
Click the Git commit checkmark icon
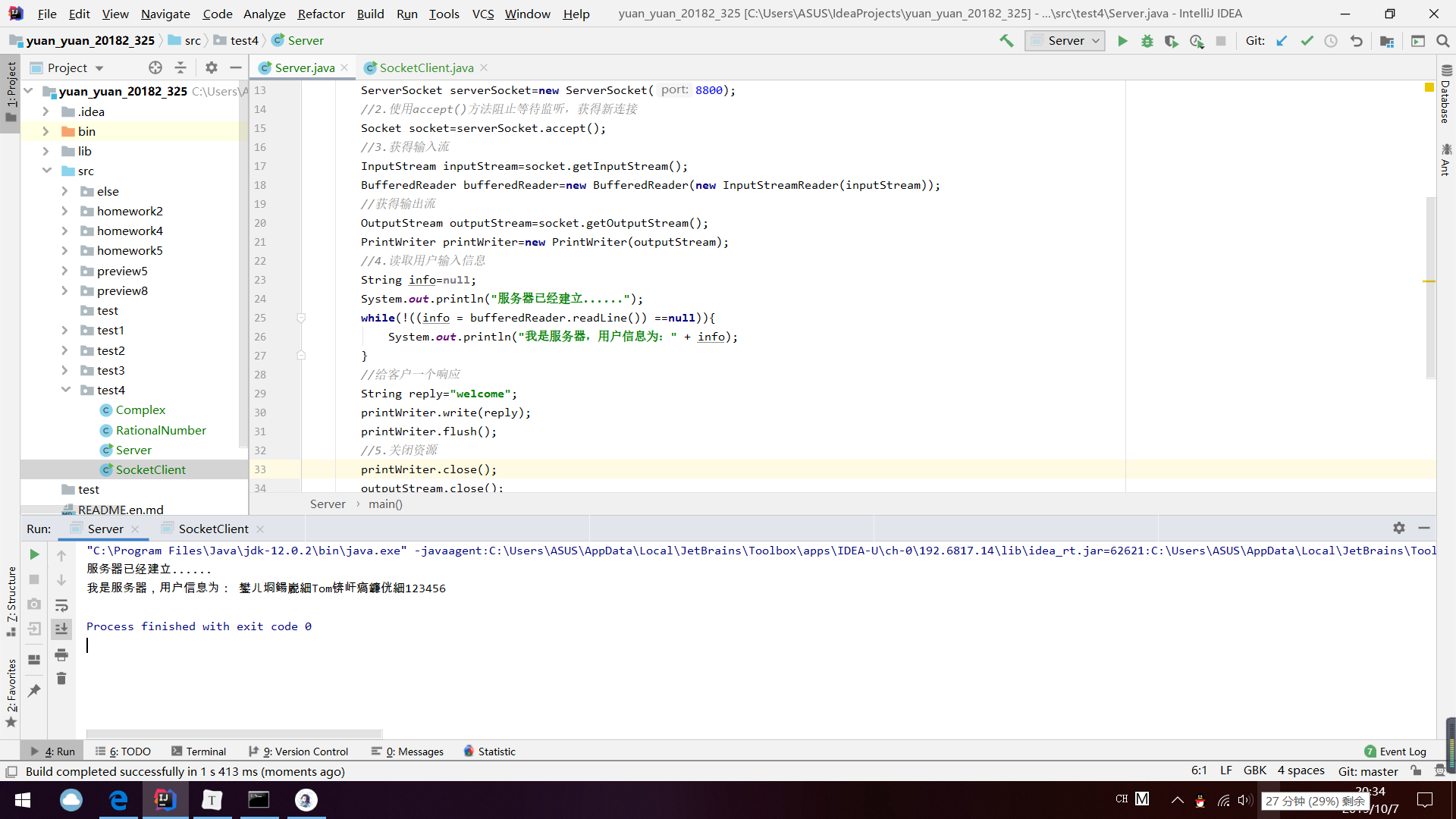pos(1307,41)
